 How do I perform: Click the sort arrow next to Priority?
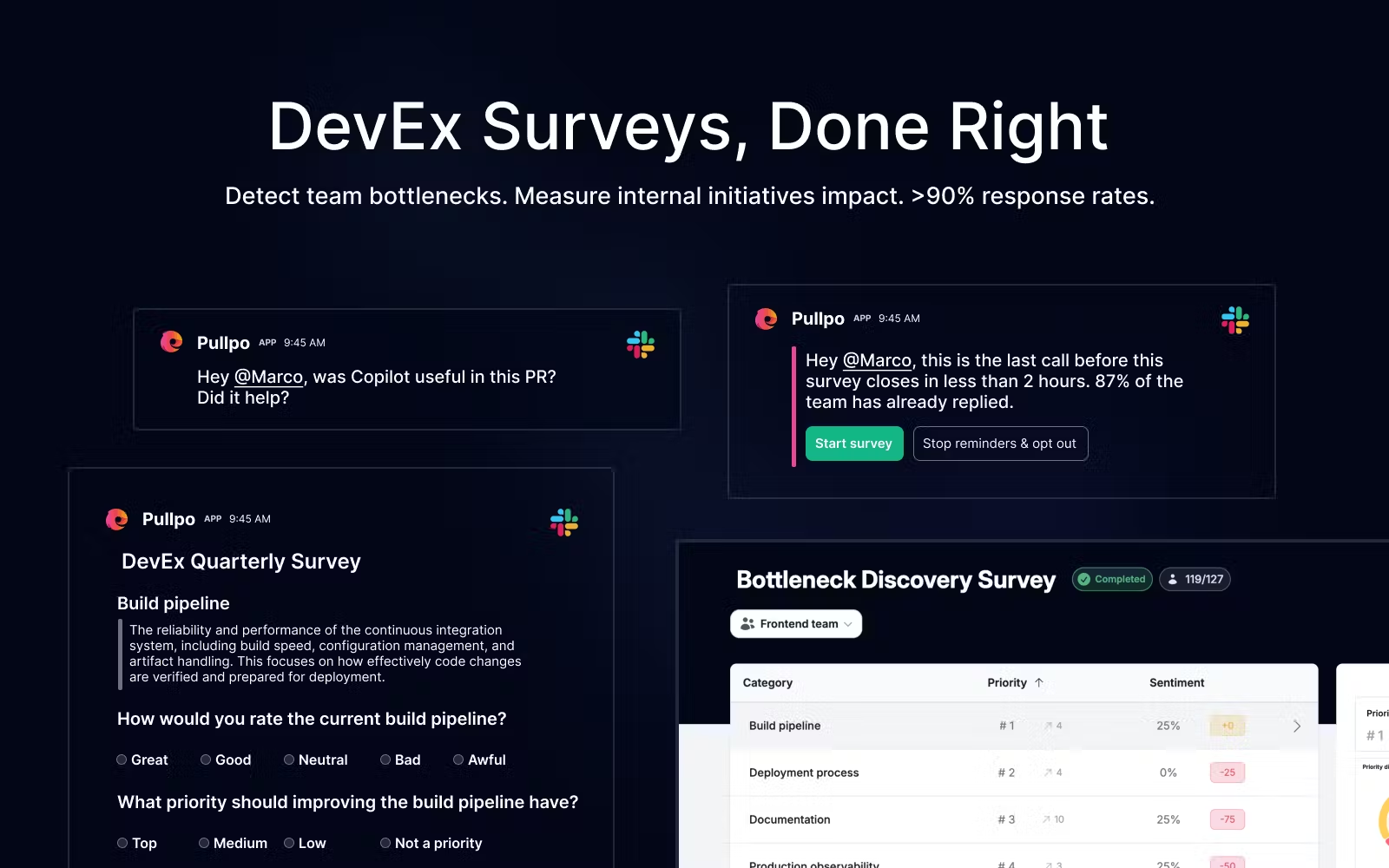[x=1039, y=682]
